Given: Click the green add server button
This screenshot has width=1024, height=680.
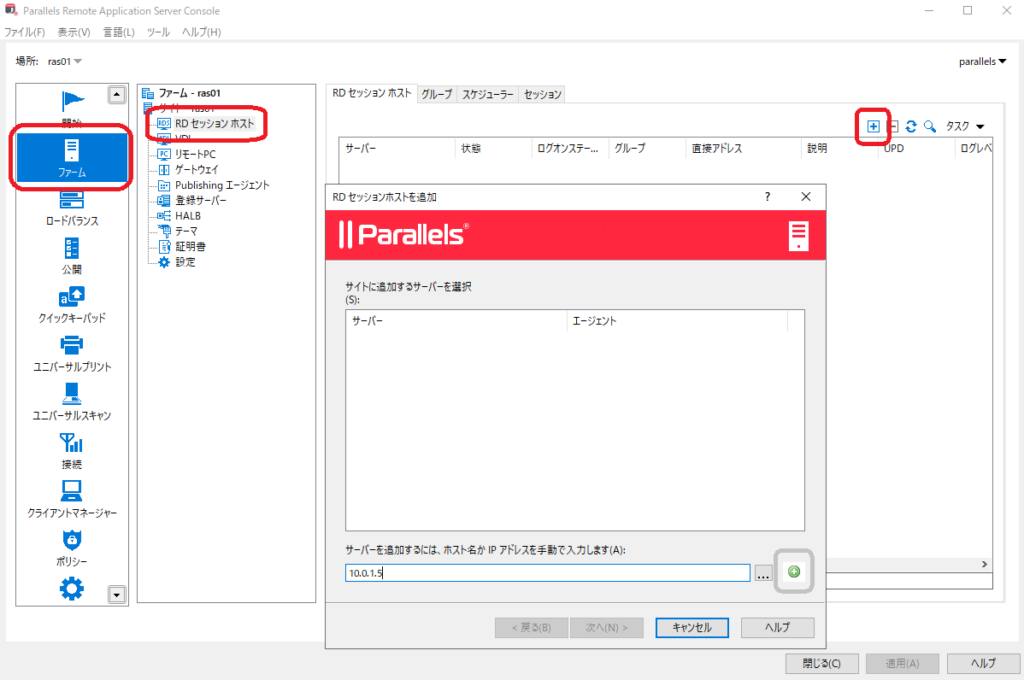Looking at the screenshot, I should click(794, 572).
